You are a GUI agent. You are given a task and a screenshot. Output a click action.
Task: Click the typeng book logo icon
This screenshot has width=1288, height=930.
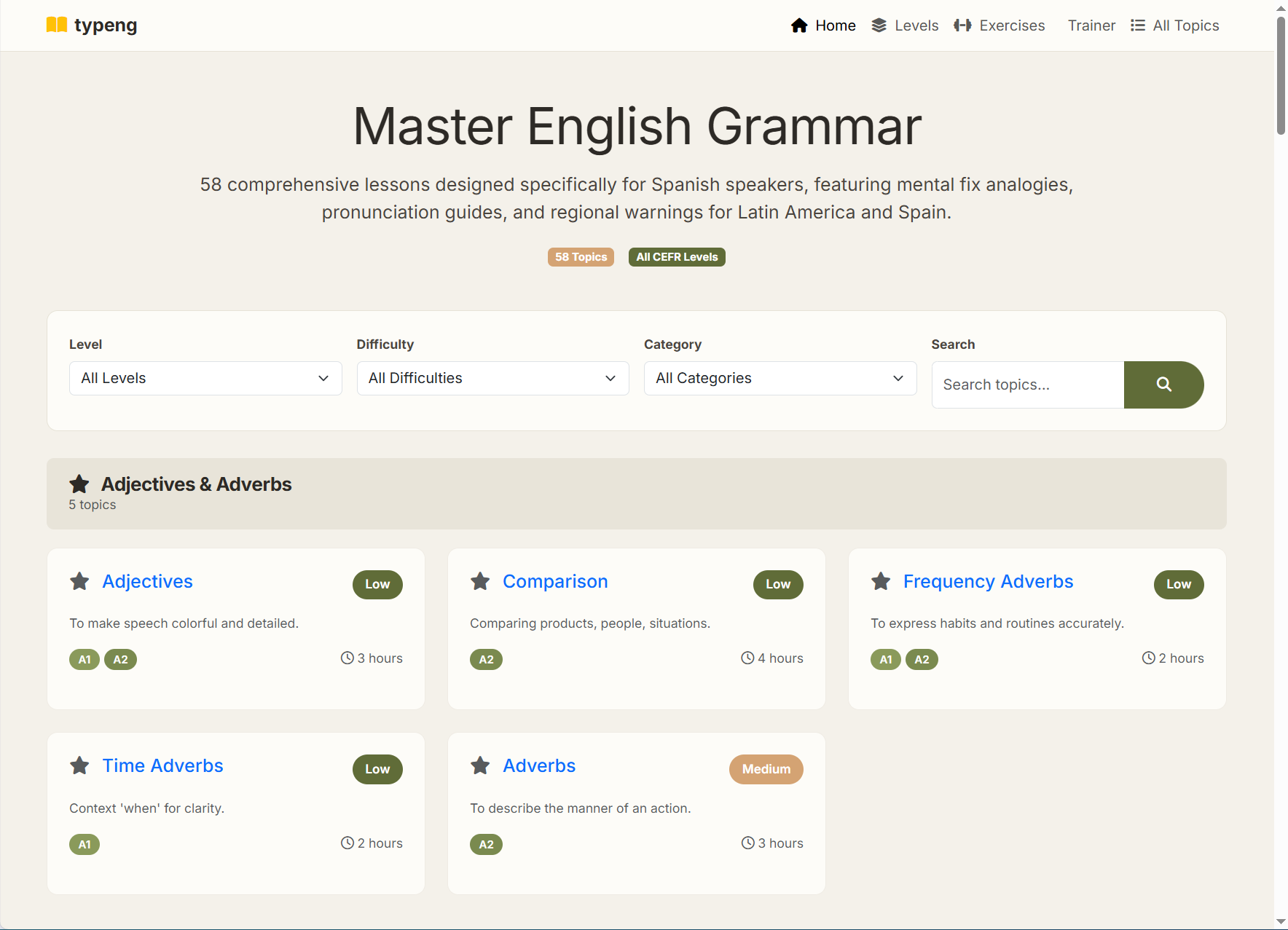point(57,25)
